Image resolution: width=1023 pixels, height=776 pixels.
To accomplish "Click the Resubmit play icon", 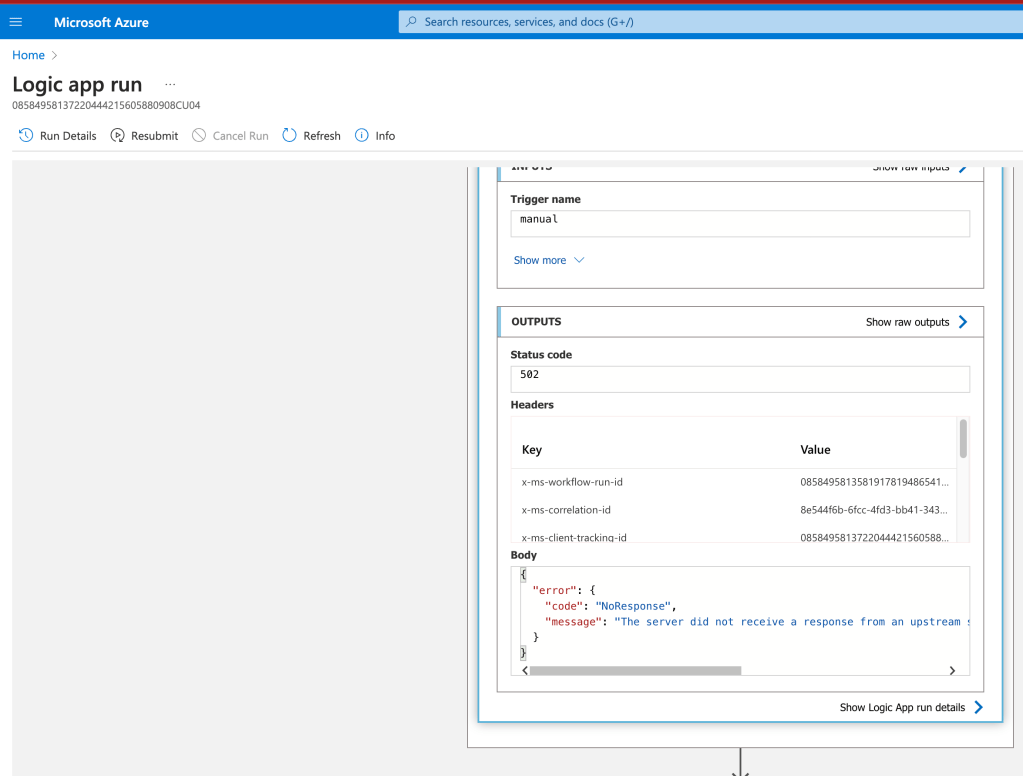I will pyautogui.click(x=117, y=135).
